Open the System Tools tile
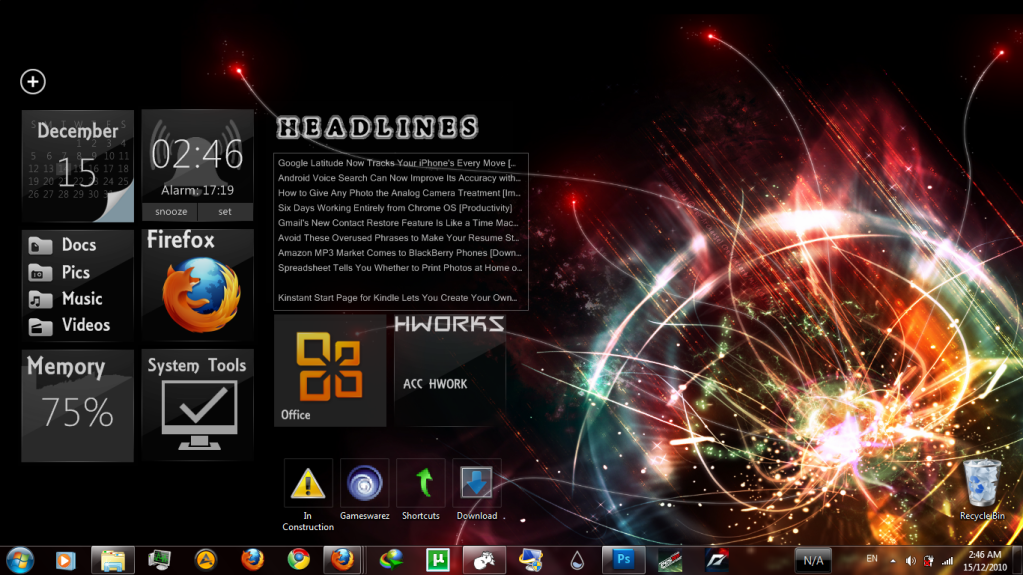Viewport: 1023px width, 575px height. click(x=198, y=404)
